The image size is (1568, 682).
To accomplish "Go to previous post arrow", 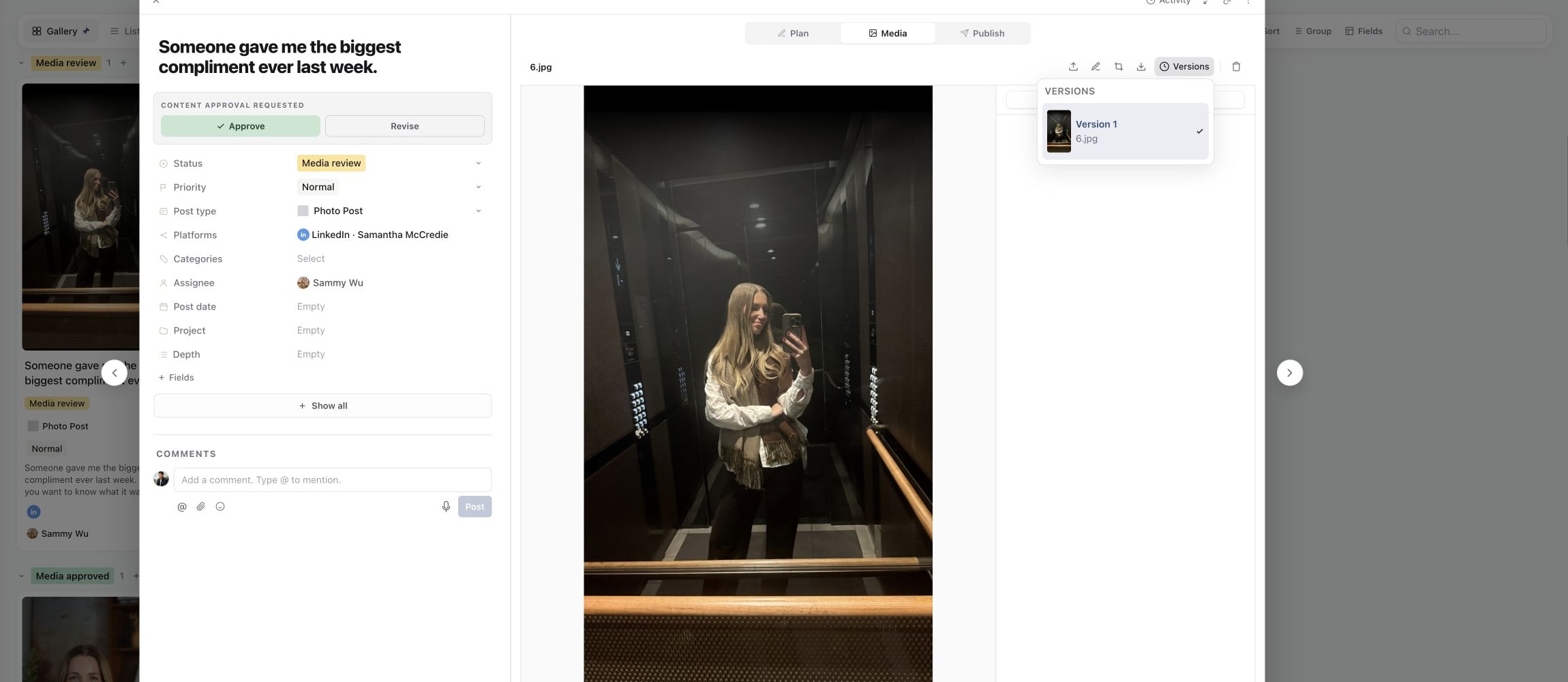I will coord(115,373).
